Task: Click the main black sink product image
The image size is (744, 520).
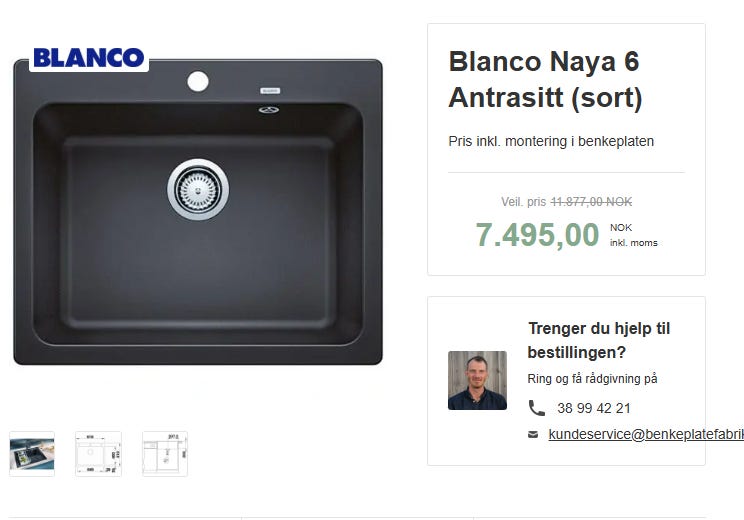Action: [x=198, y=212]
